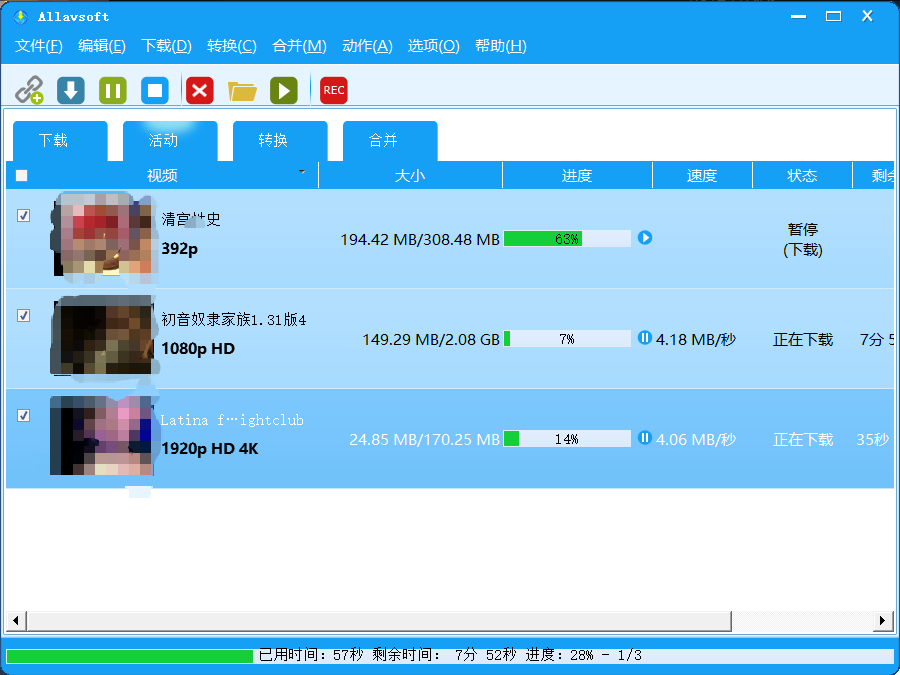The height and width of the screenshot is (675, 900).
Task: Uncheck the Latina fightclub row checkbox
Action: pos(24,416)
